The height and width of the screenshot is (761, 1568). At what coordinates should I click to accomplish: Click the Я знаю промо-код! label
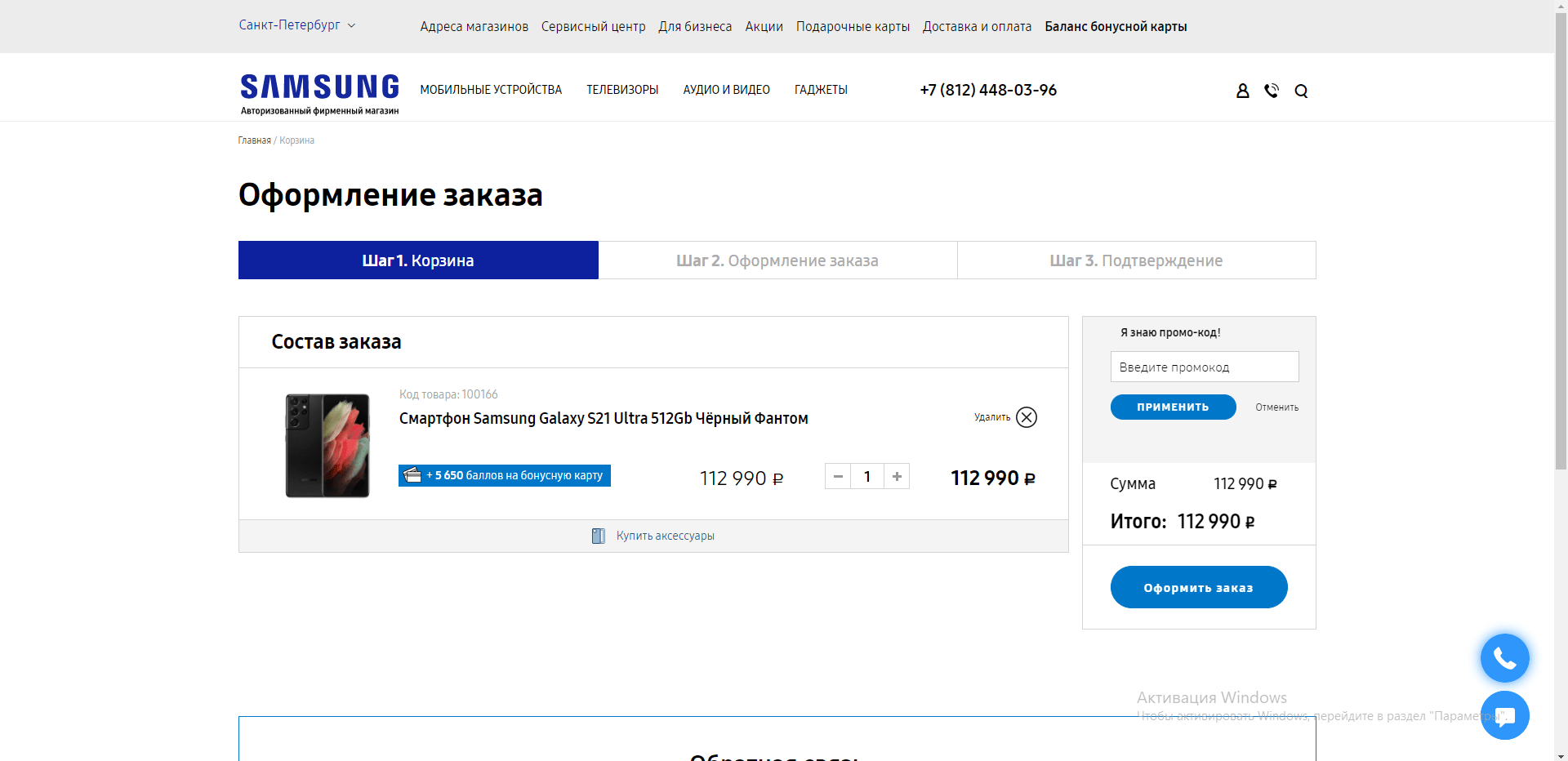click(x=1170, y=332)
